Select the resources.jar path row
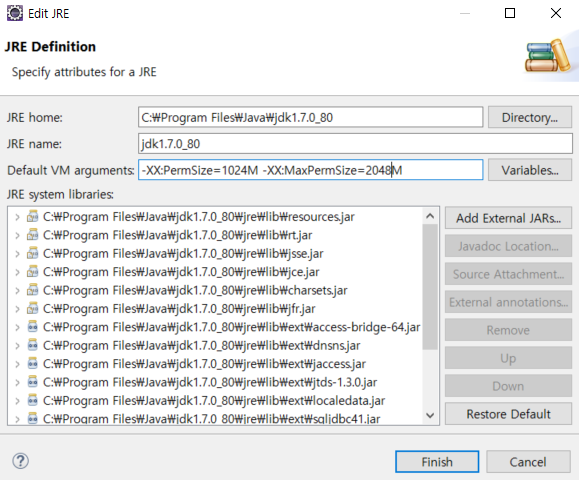579x480 pixels. click(199, 217)
